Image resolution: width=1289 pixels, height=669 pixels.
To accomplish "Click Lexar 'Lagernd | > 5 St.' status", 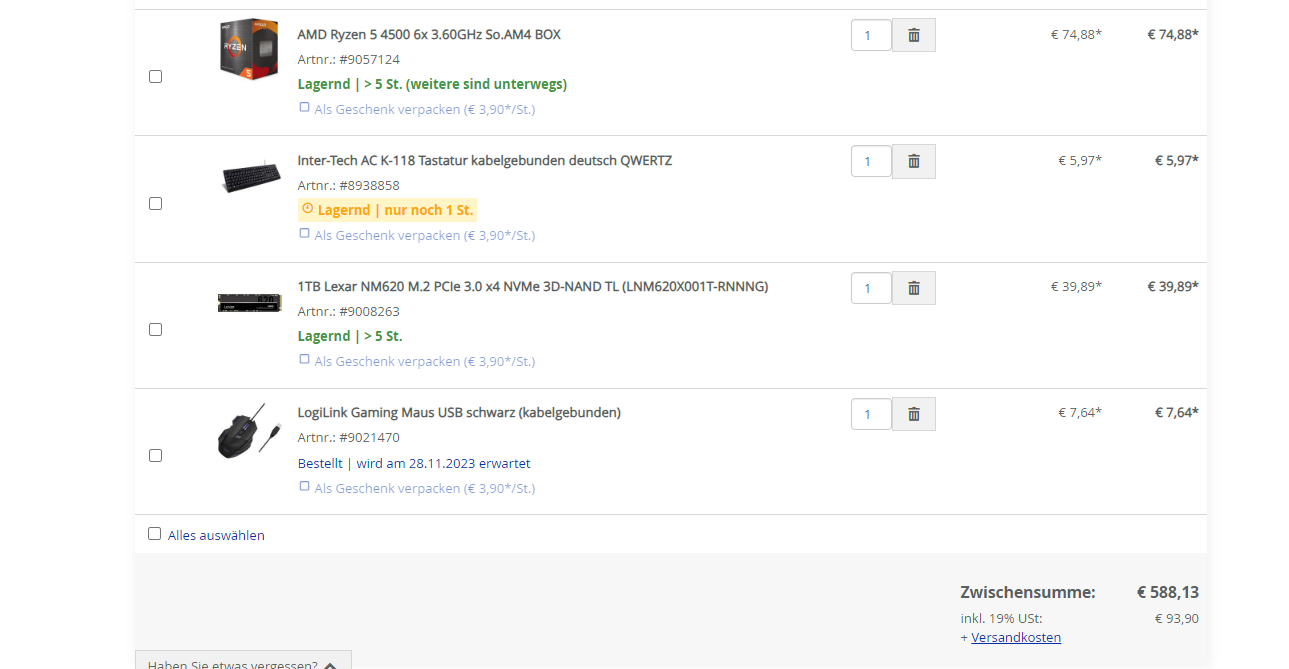I will coord(350,336).
